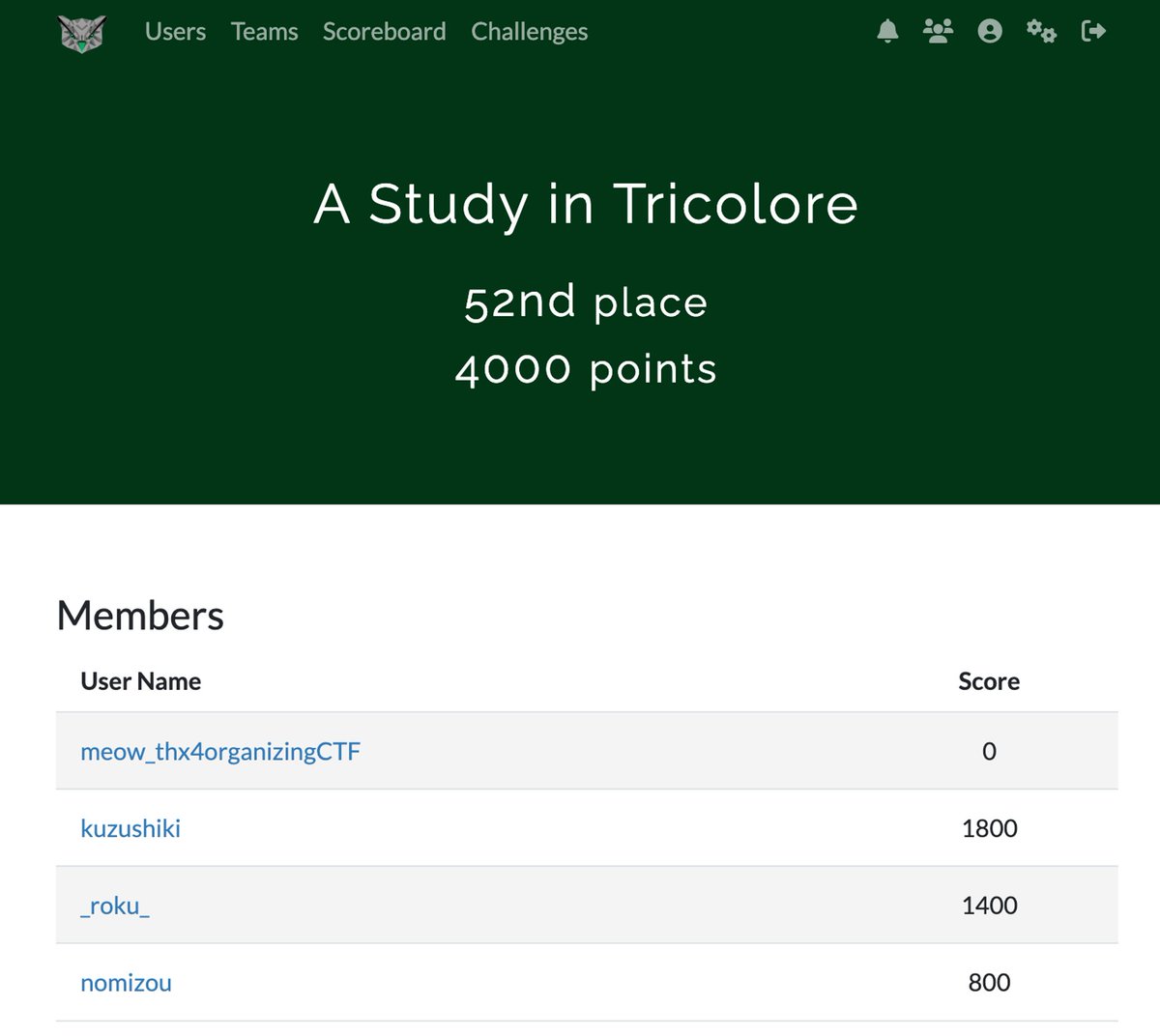Screen dimensions: 1160x1036
Task: Click the Score column header
Action: tap(989, 681)
